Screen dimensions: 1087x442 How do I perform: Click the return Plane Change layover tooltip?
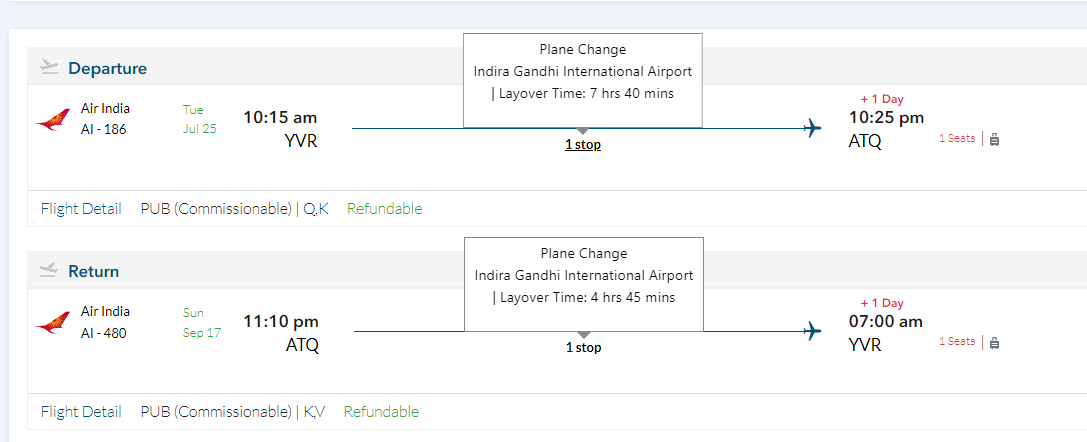584,276
